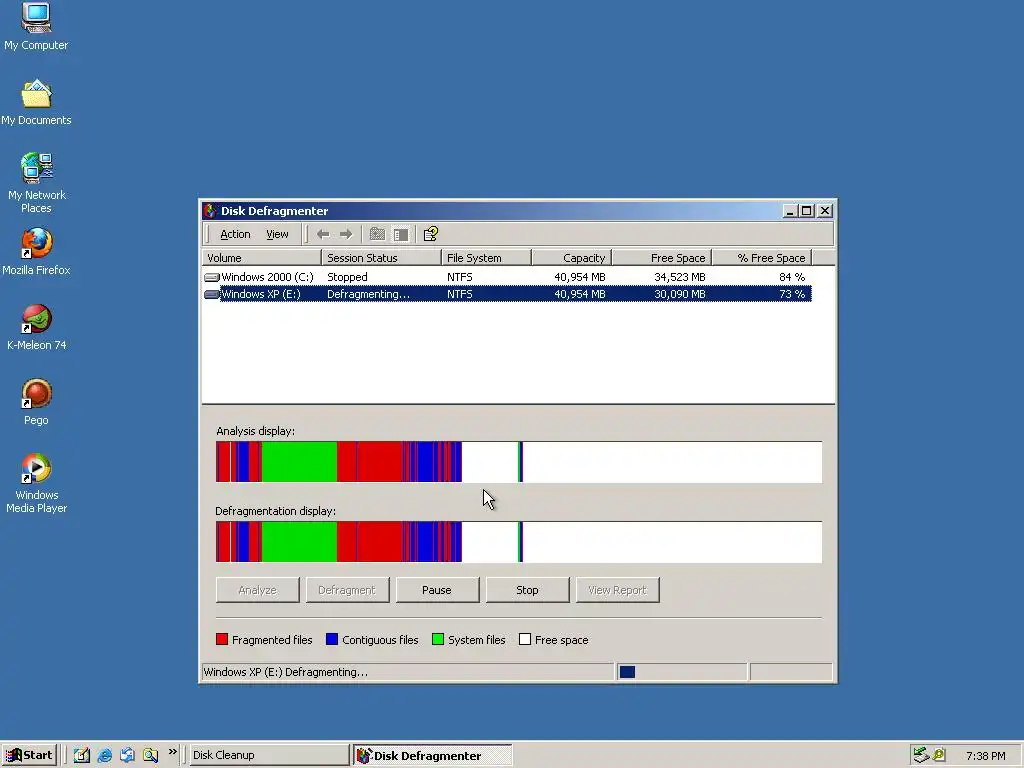Click the Defragment button

tap(347, 590)
